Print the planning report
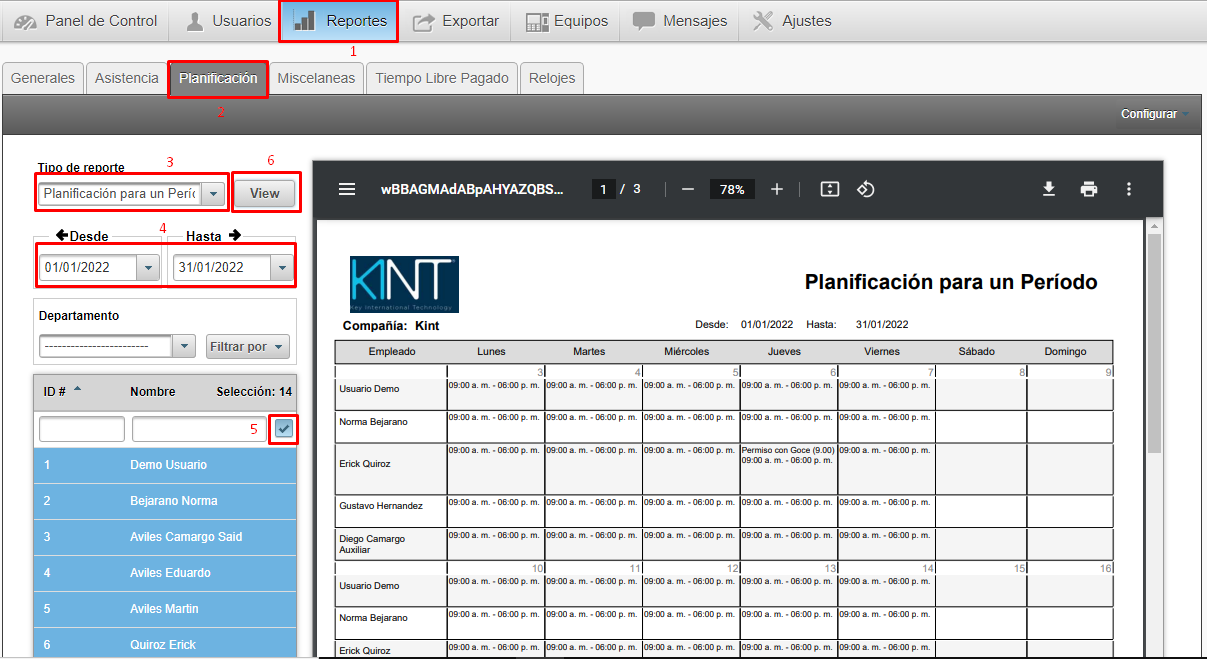 [1089, 189]
